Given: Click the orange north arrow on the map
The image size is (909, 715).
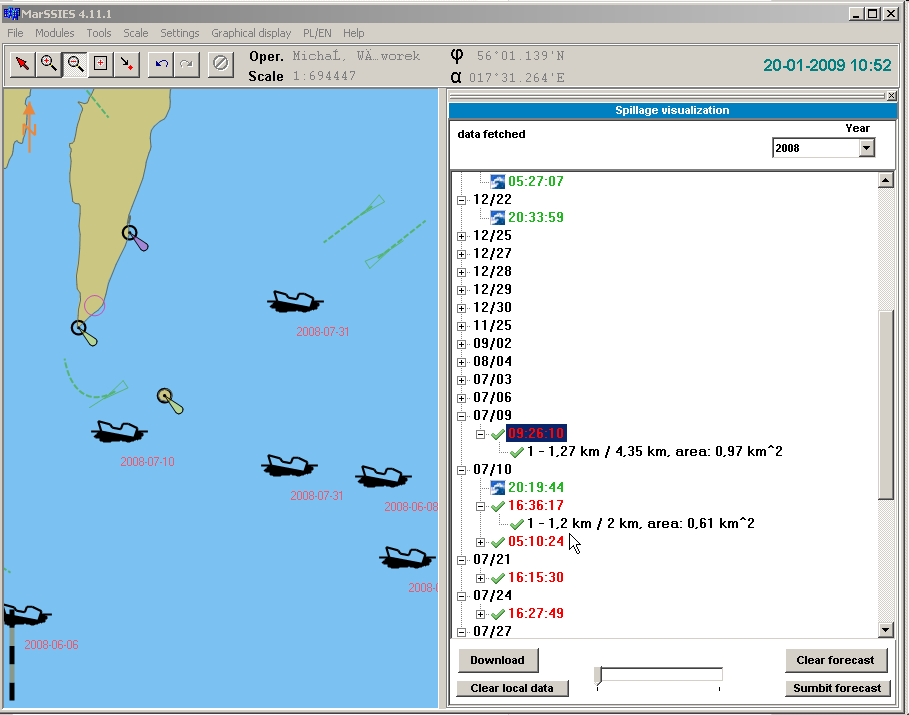Looking at the screenshot, I should 29,126.
